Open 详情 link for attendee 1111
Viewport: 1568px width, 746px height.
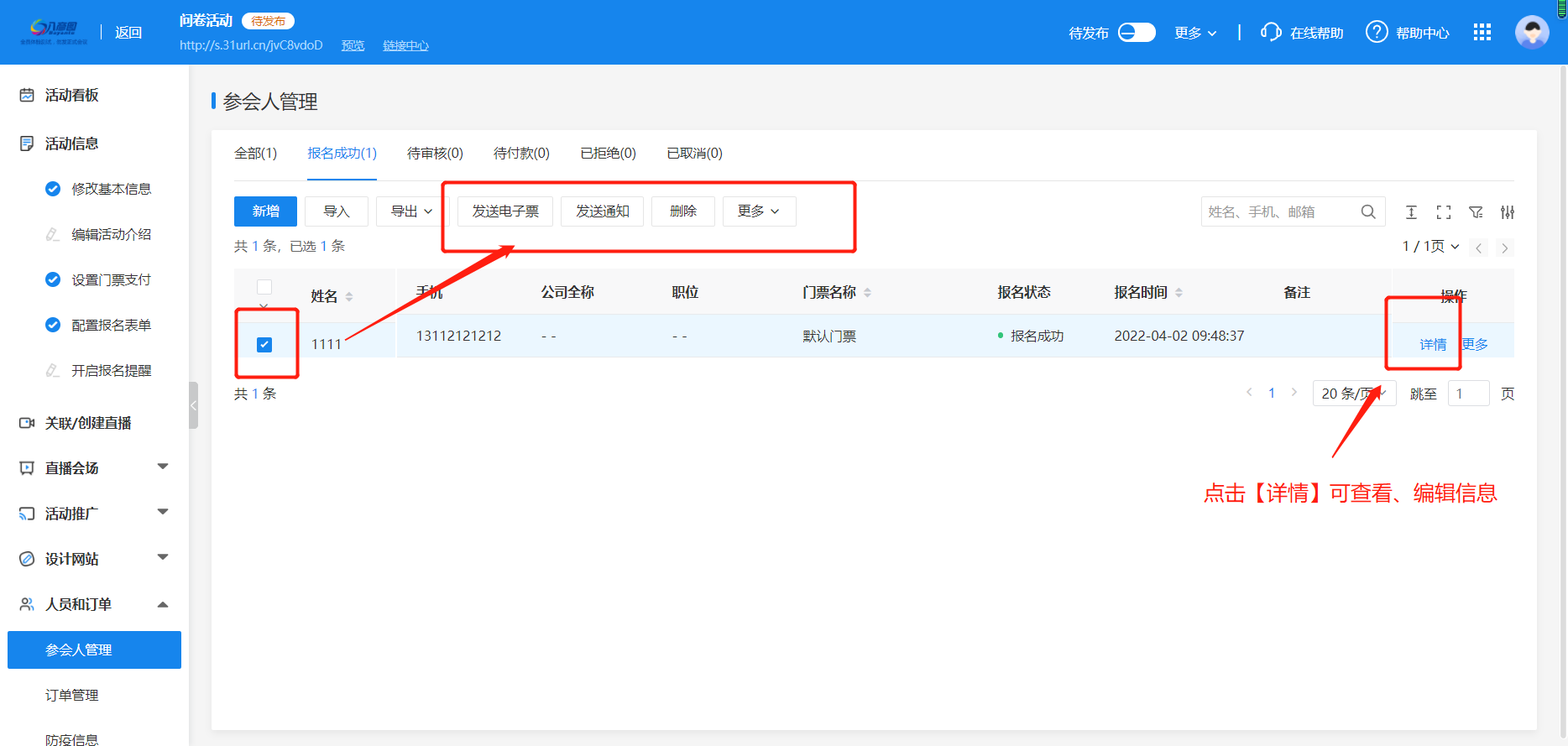(1433, 344)
